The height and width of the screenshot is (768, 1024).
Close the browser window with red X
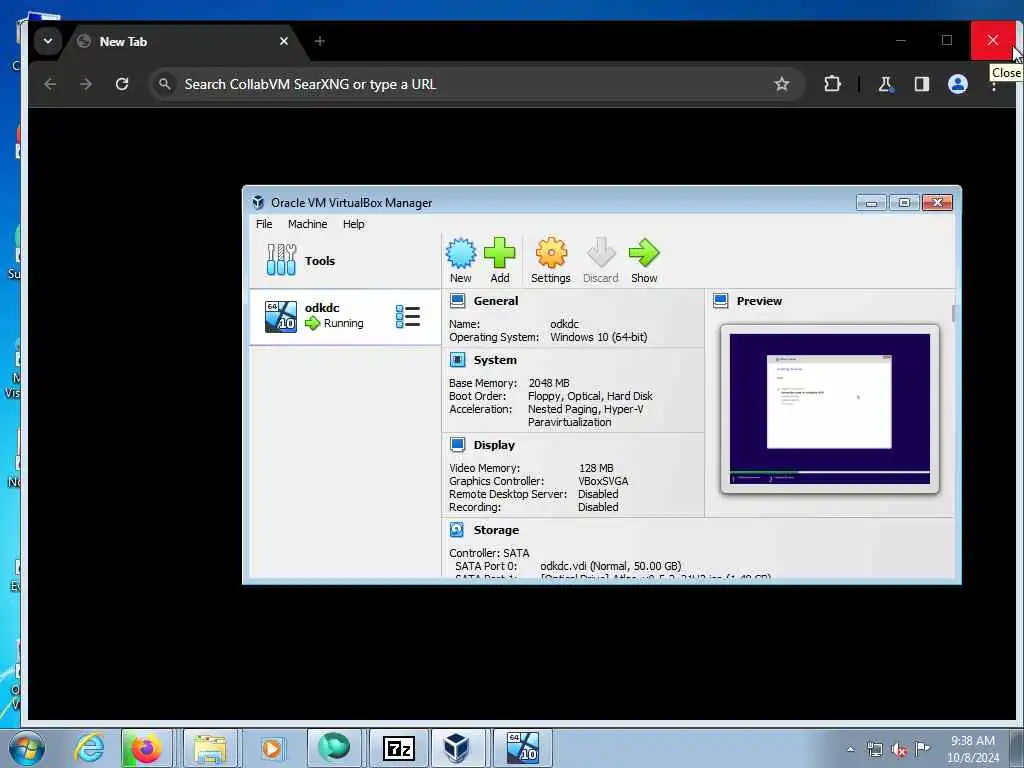point(993,40)
